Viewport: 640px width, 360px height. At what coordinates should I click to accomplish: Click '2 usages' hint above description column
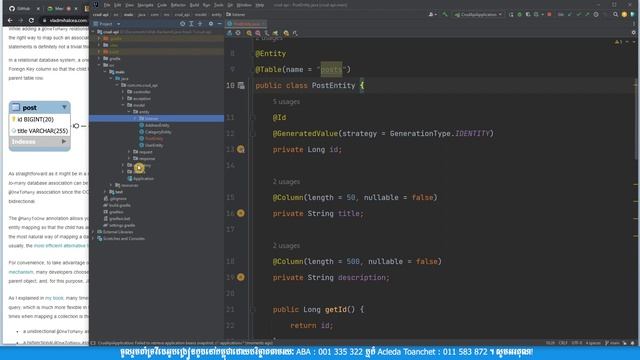[x=286, y=246]
